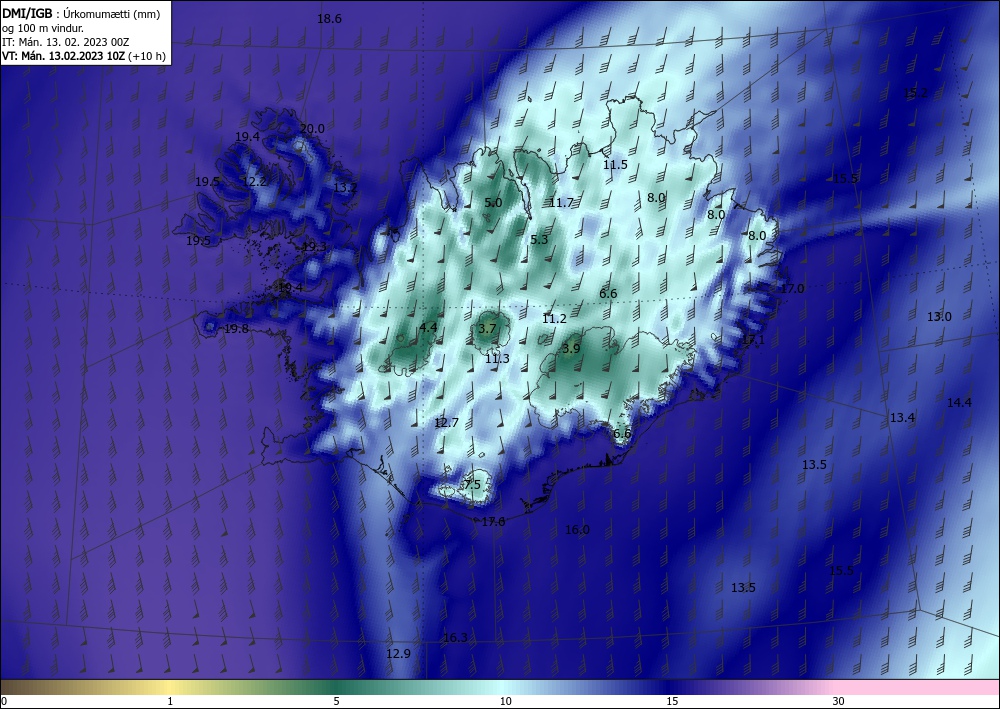Click the 11.3 value label
Screen dimensions: 1000x709
click(x=497, y=359)
